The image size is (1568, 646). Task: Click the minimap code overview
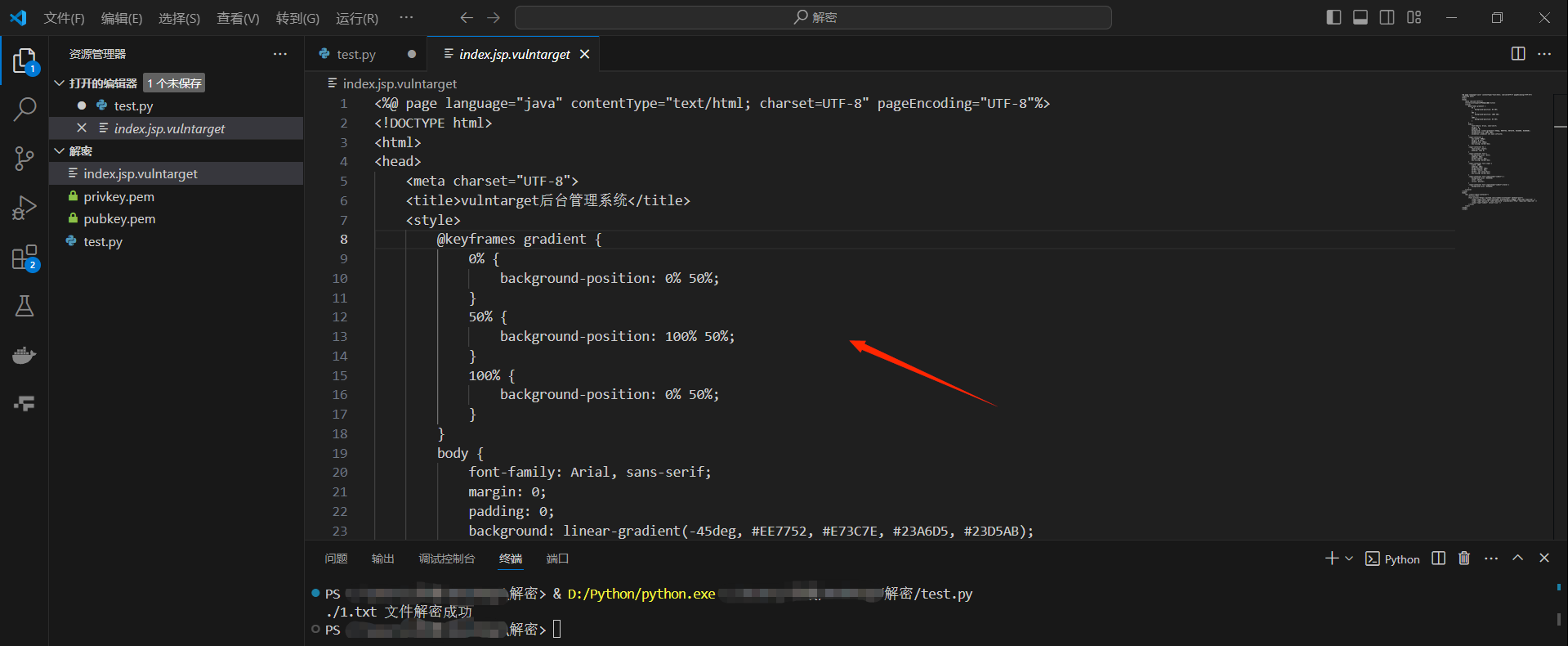(1499, 151)
